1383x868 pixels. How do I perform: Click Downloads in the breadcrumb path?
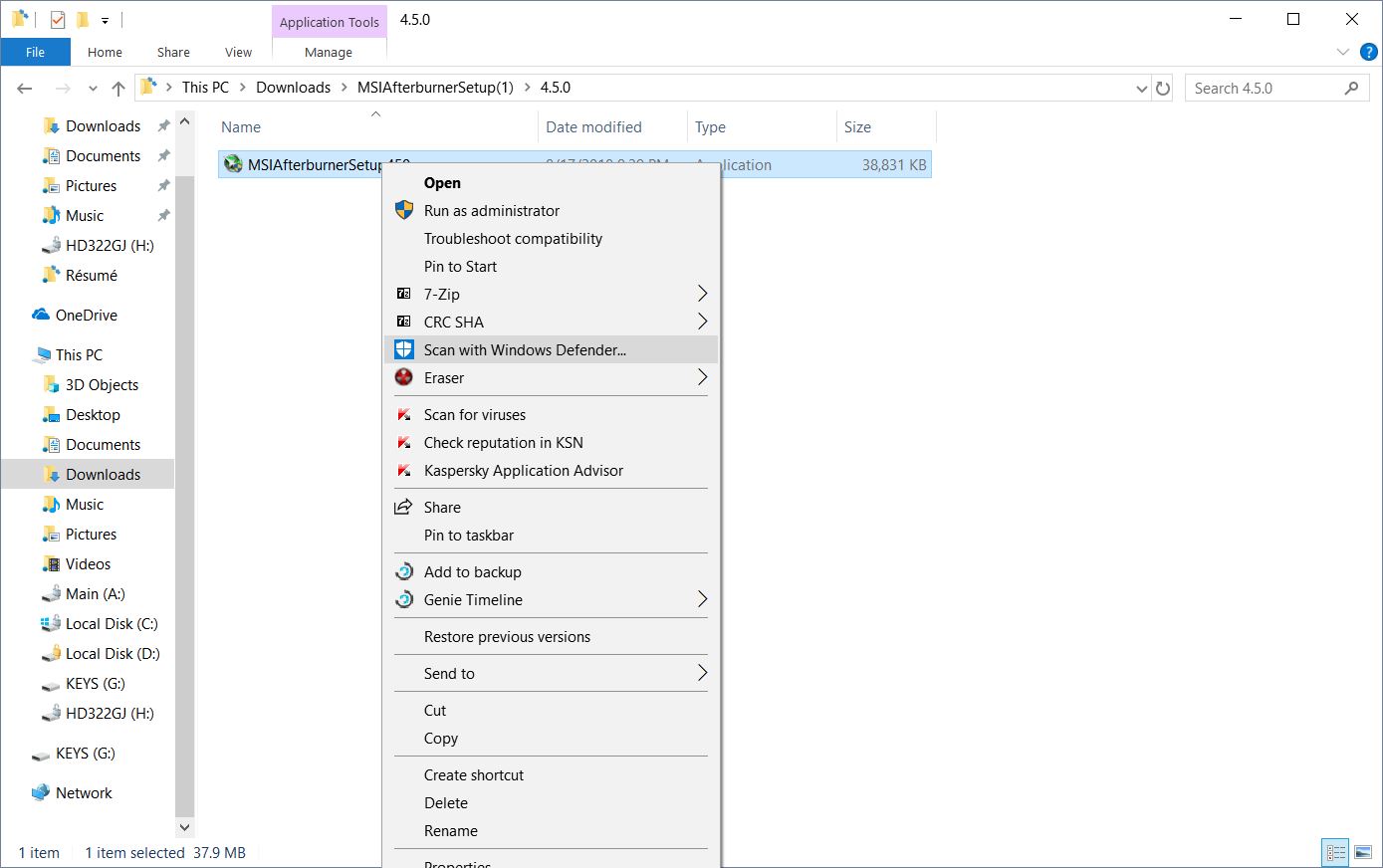[293, 88]
